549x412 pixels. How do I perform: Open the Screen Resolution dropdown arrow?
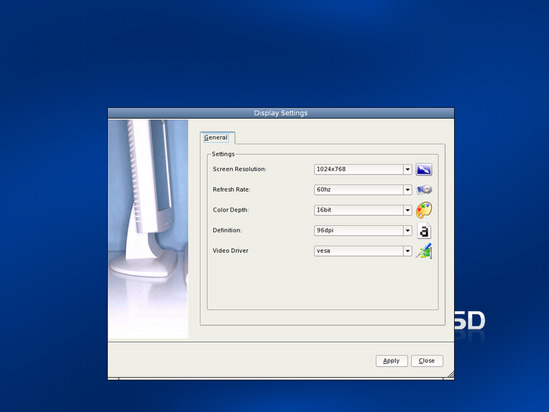[408, 169]
